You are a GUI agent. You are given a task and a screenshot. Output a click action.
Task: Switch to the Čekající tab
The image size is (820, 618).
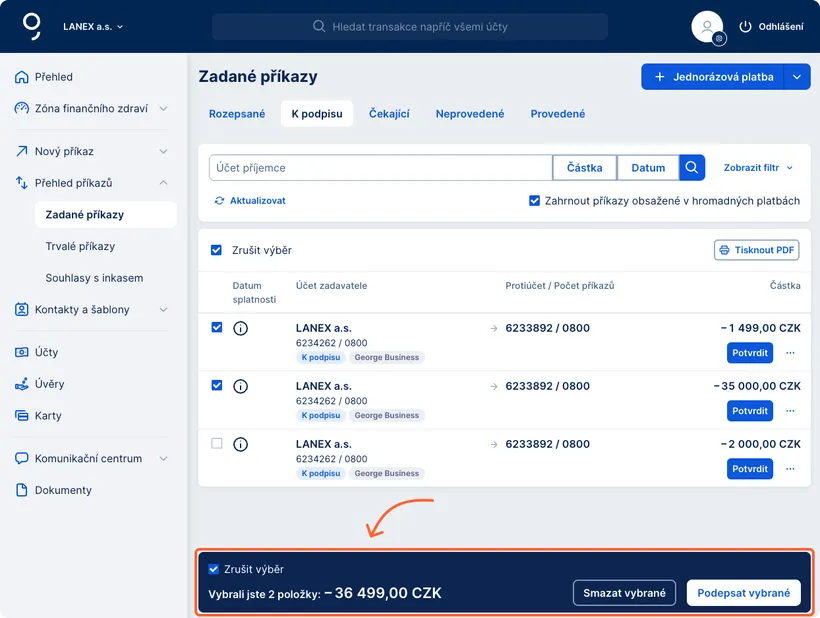[x=389, y=114]
